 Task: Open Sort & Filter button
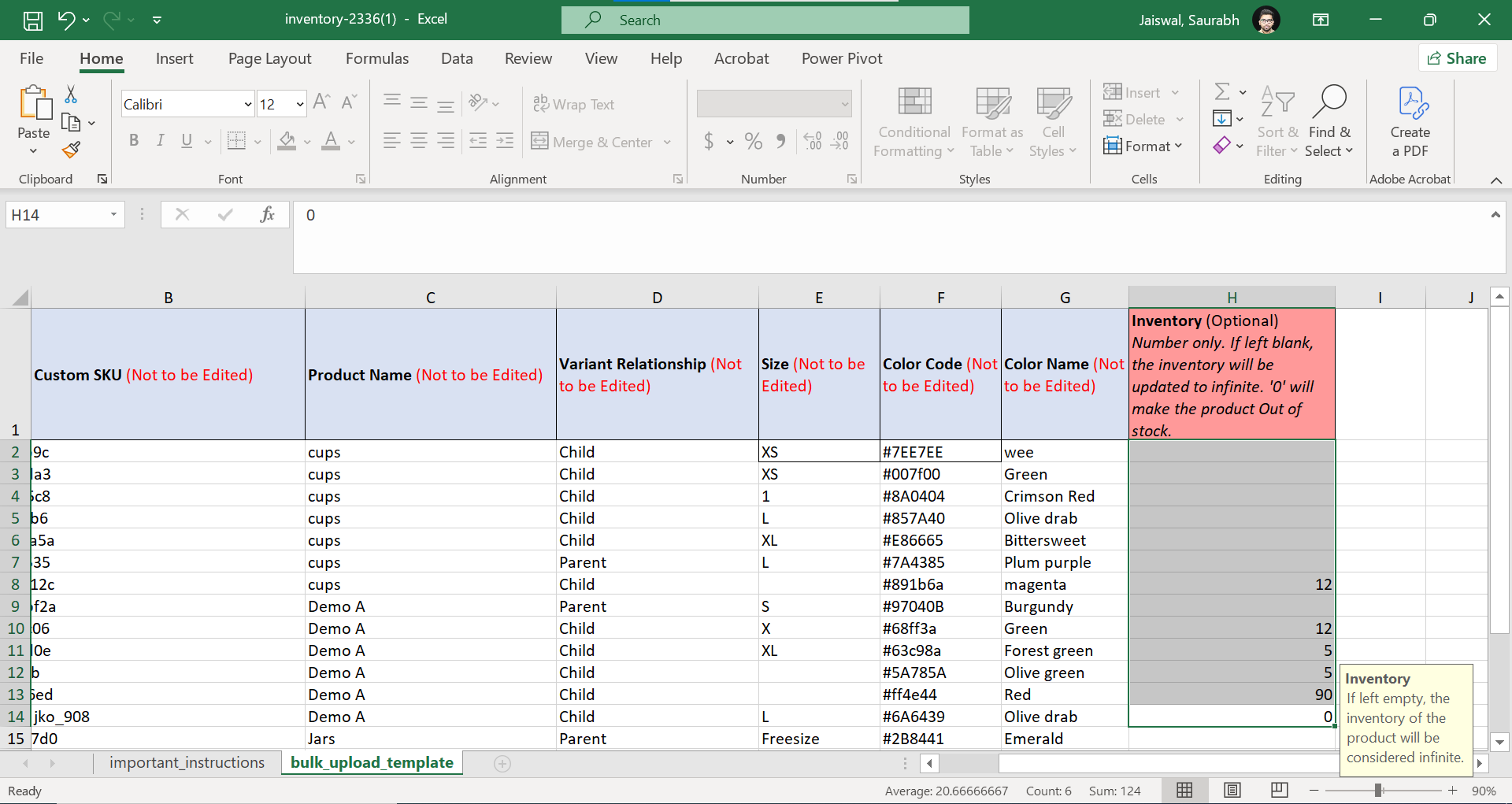tap(1277, 122)
